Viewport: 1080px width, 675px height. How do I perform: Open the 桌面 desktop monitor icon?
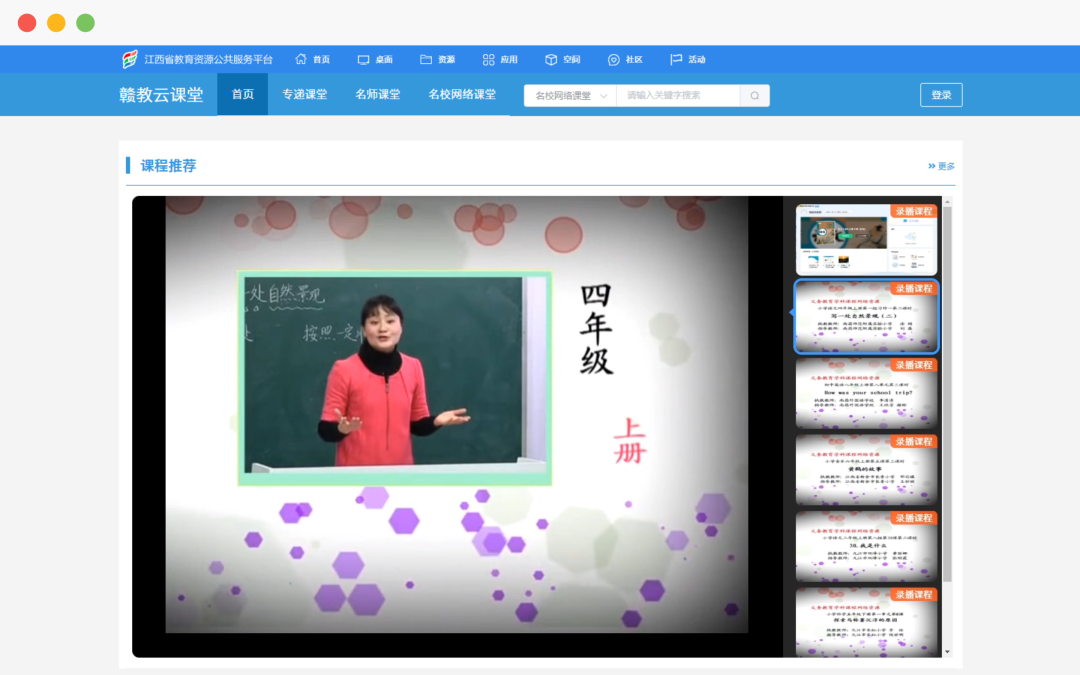(x=363, y=59)
